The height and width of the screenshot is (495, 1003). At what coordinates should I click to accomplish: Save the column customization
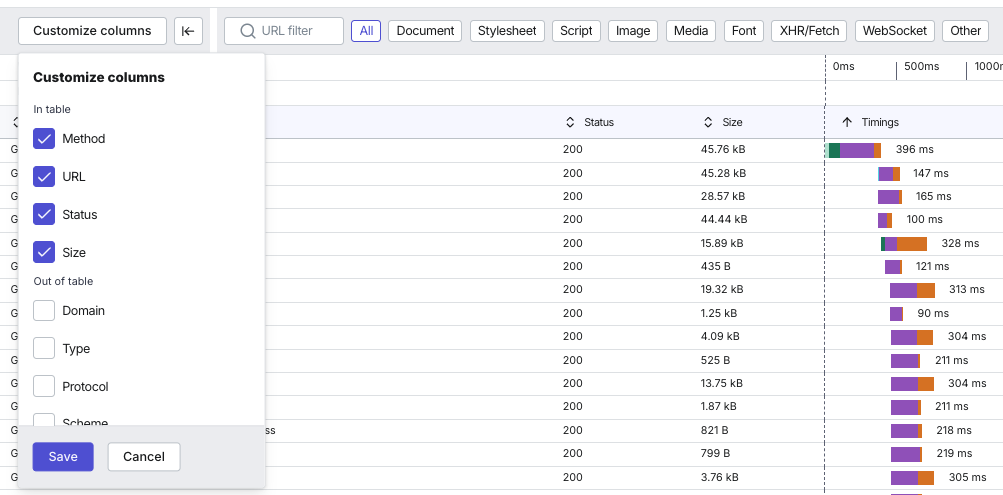tap(63, 457)
